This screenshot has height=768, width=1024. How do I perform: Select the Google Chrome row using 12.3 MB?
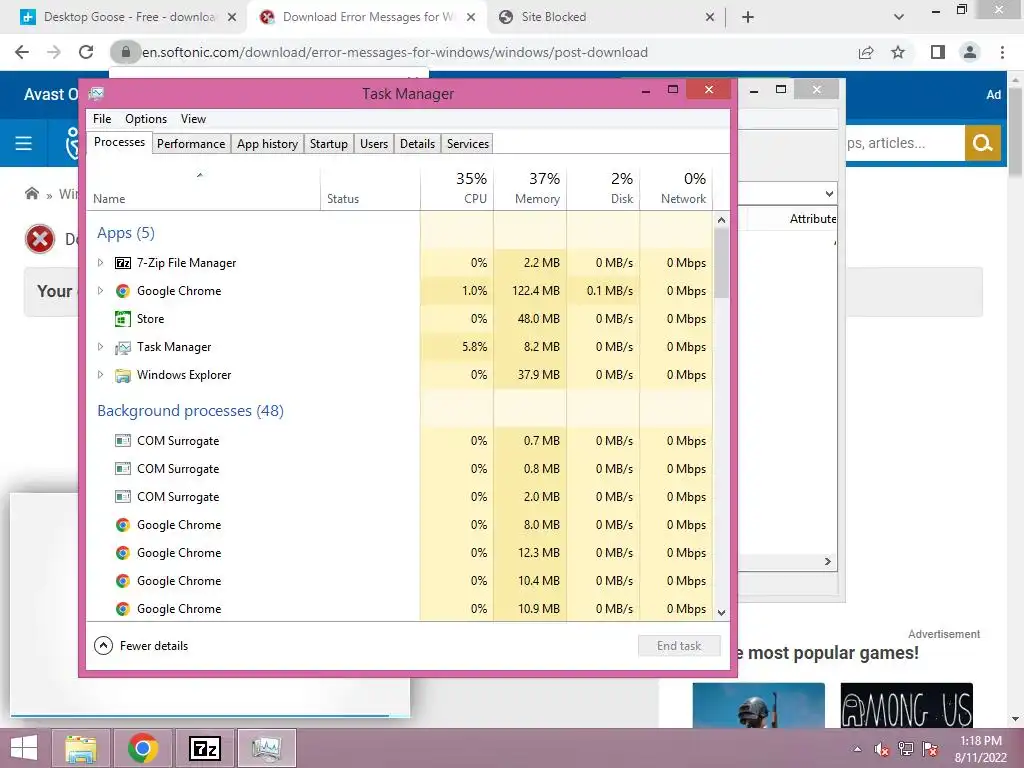click(x=400, y=553)
